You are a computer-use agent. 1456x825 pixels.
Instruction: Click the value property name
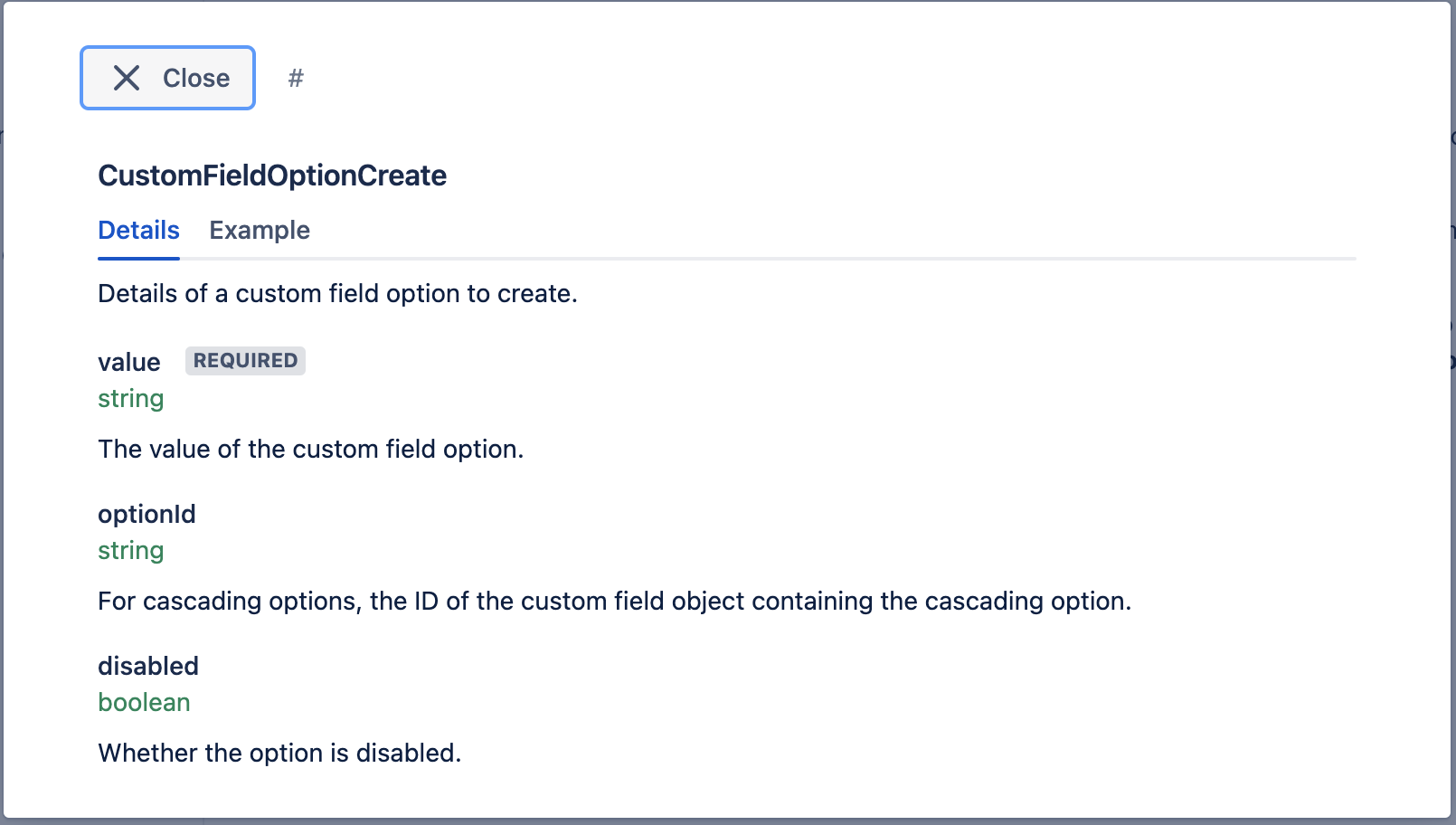pyautogui.click(x=129, y=362)
